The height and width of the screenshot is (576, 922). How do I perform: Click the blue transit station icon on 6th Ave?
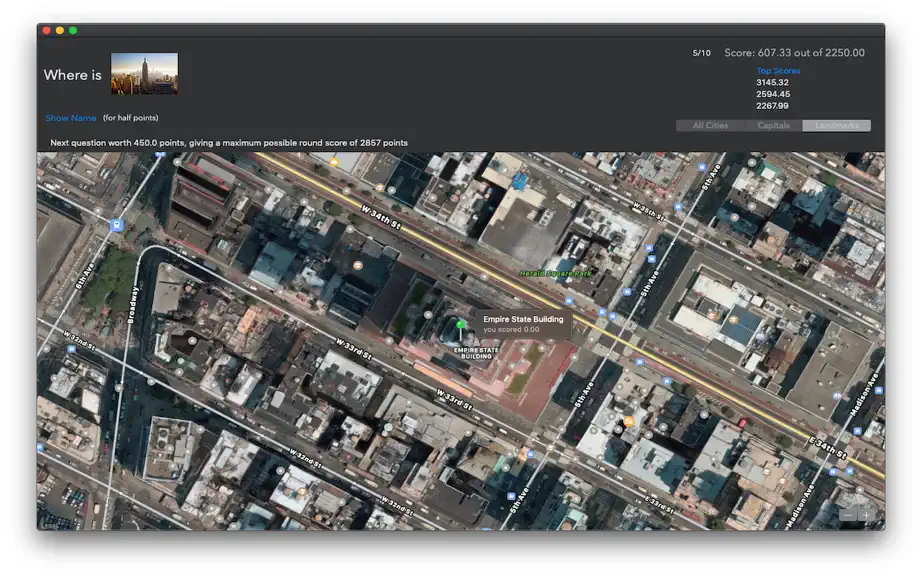click(116, 225)
